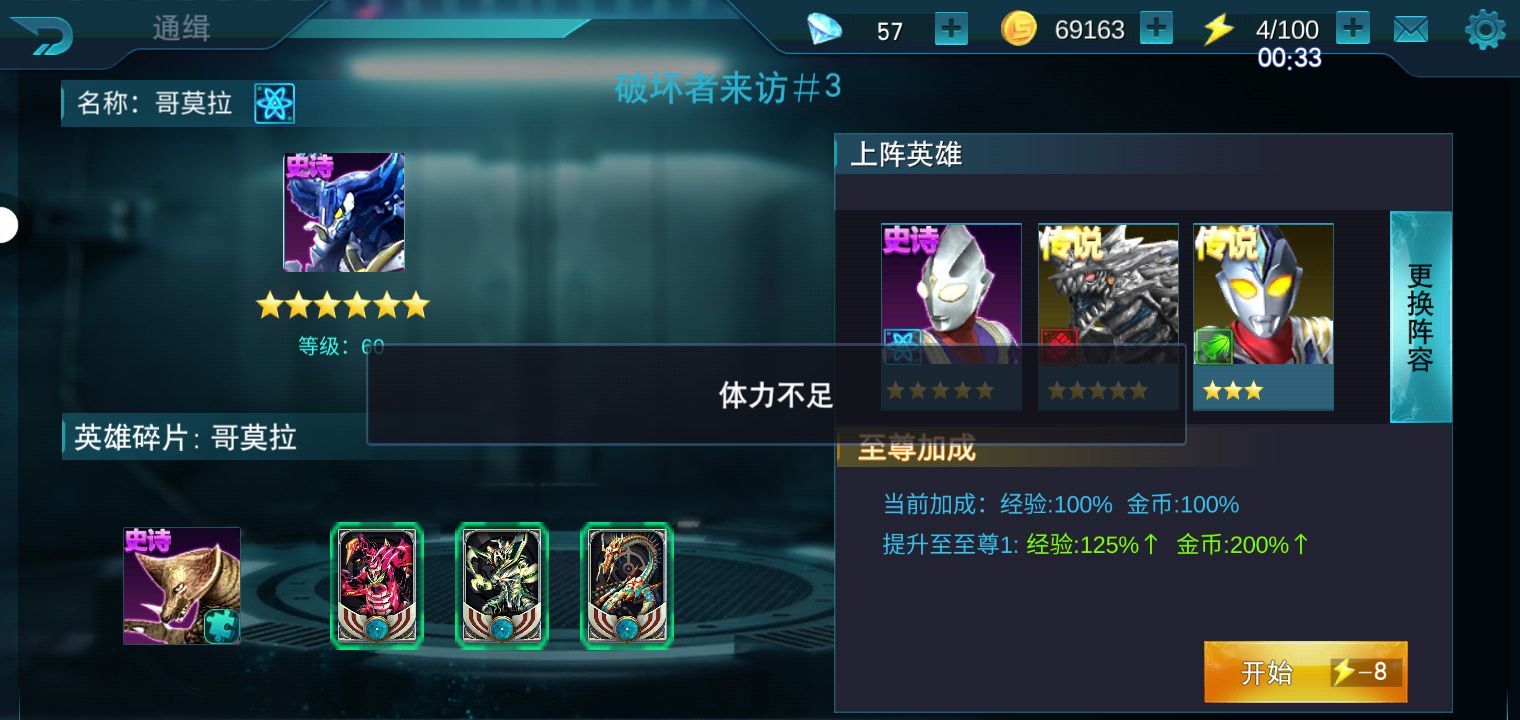Tap the back arrow icon

pyautogui.click(x=42, y=36)
